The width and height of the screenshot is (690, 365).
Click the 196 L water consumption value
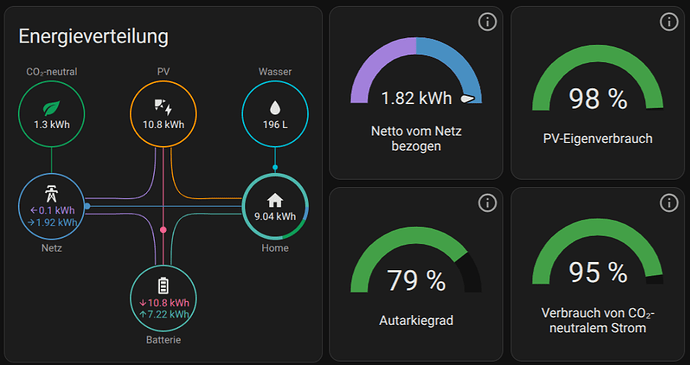tap(275, 125)
